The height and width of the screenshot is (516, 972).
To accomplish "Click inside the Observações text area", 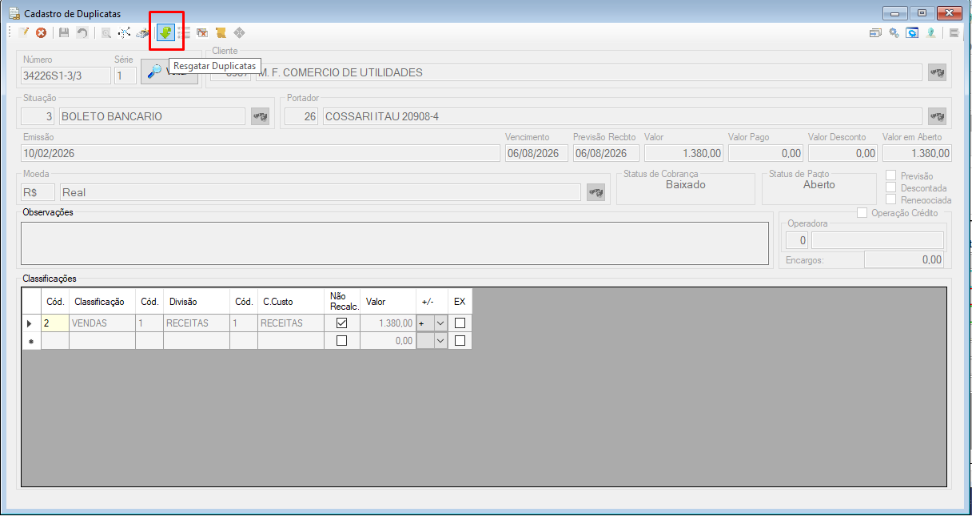I will [x=394, y=243].
